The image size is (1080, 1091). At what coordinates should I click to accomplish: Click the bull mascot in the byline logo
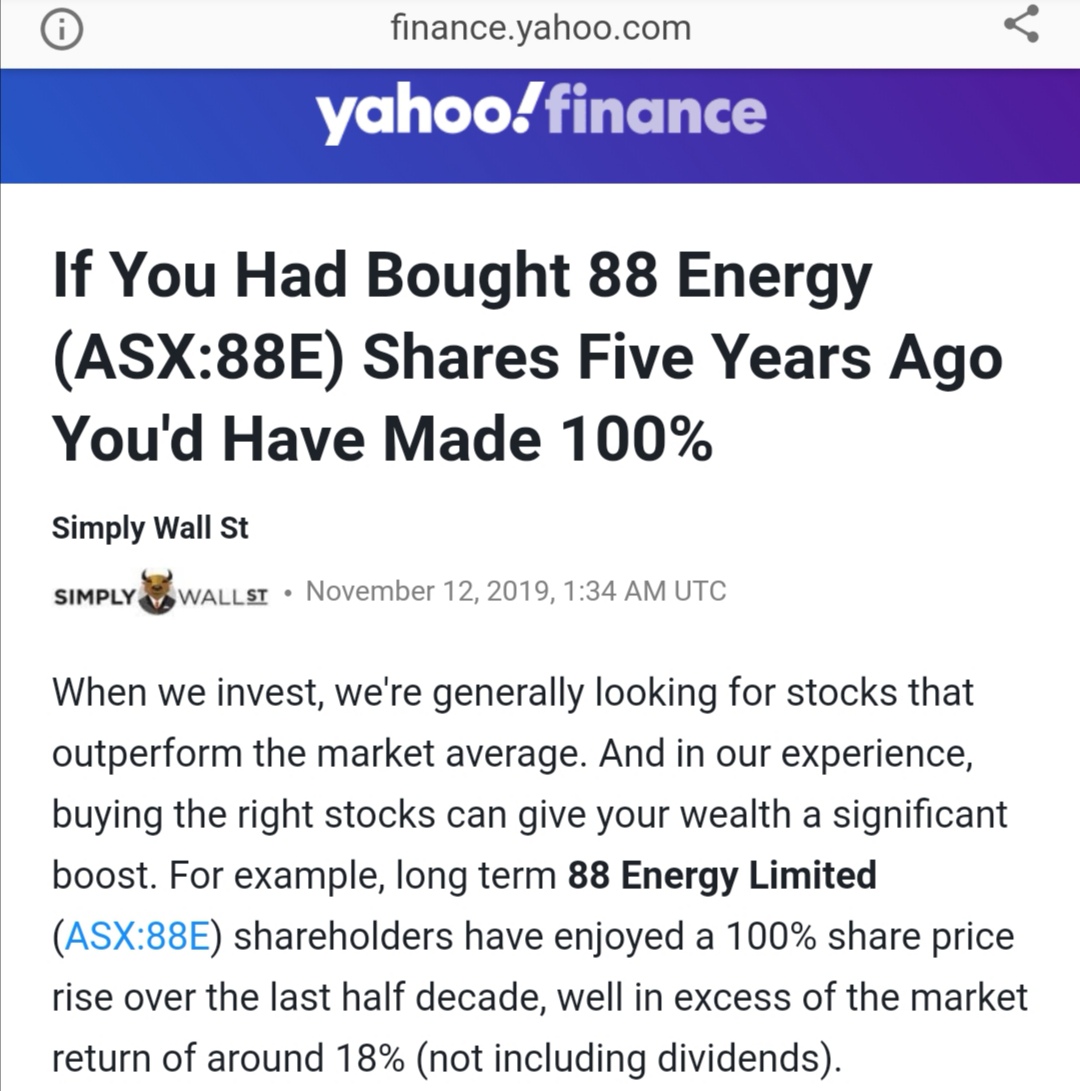point(156,592)
